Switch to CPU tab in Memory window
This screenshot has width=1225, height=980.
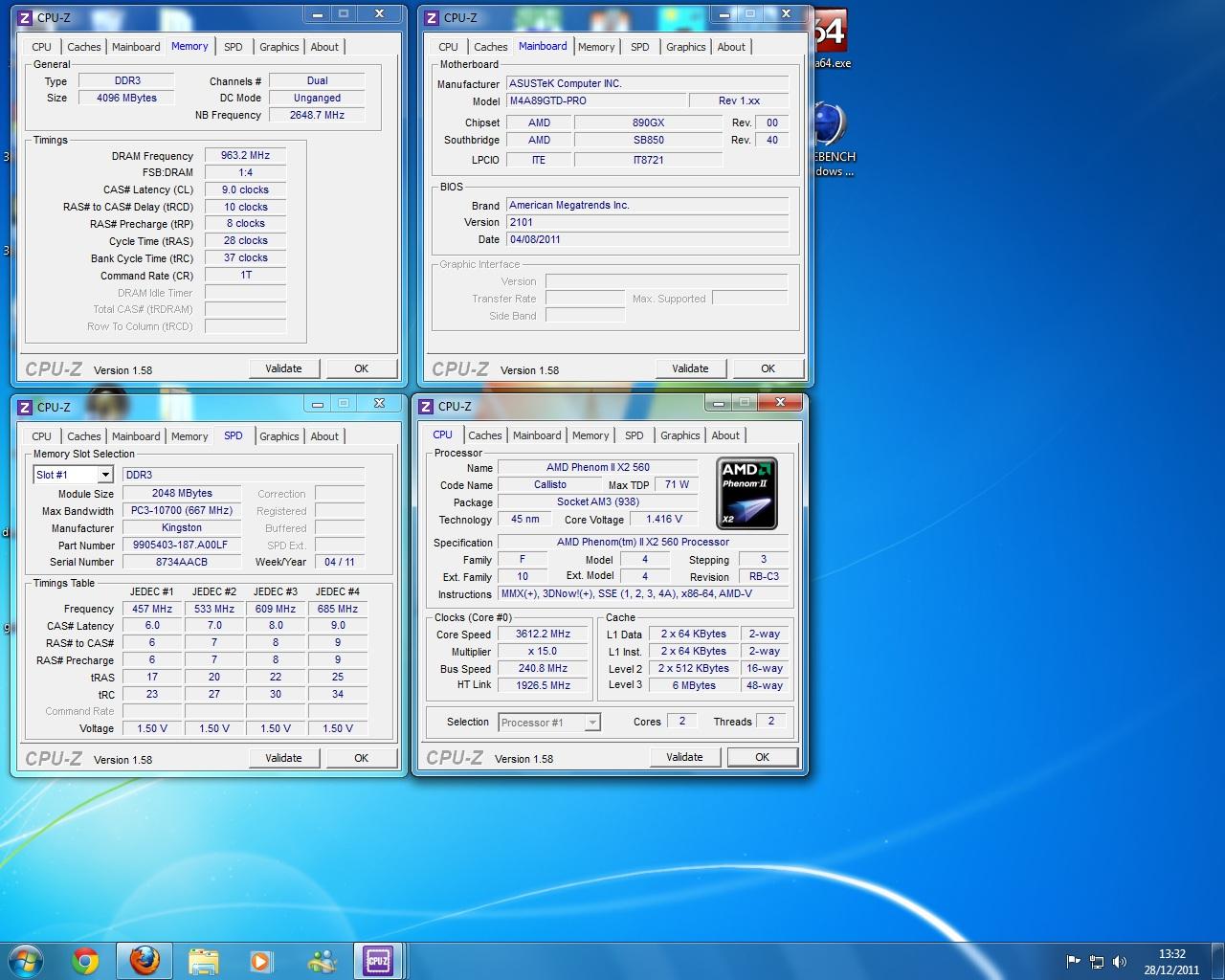41,47
